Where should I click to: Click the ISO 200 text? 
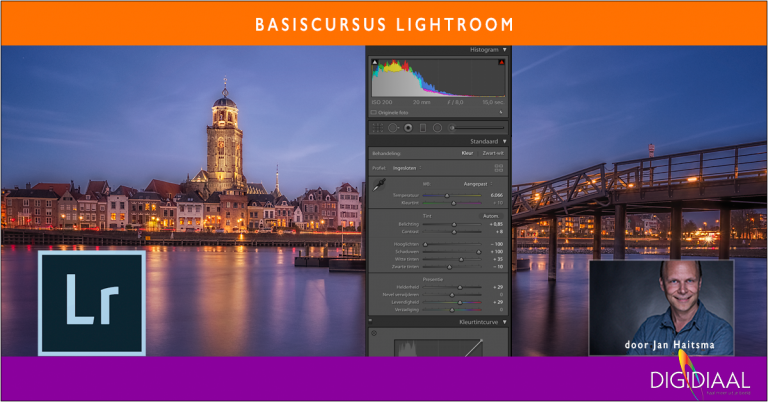pyautogui.click(x=382, y=102)
